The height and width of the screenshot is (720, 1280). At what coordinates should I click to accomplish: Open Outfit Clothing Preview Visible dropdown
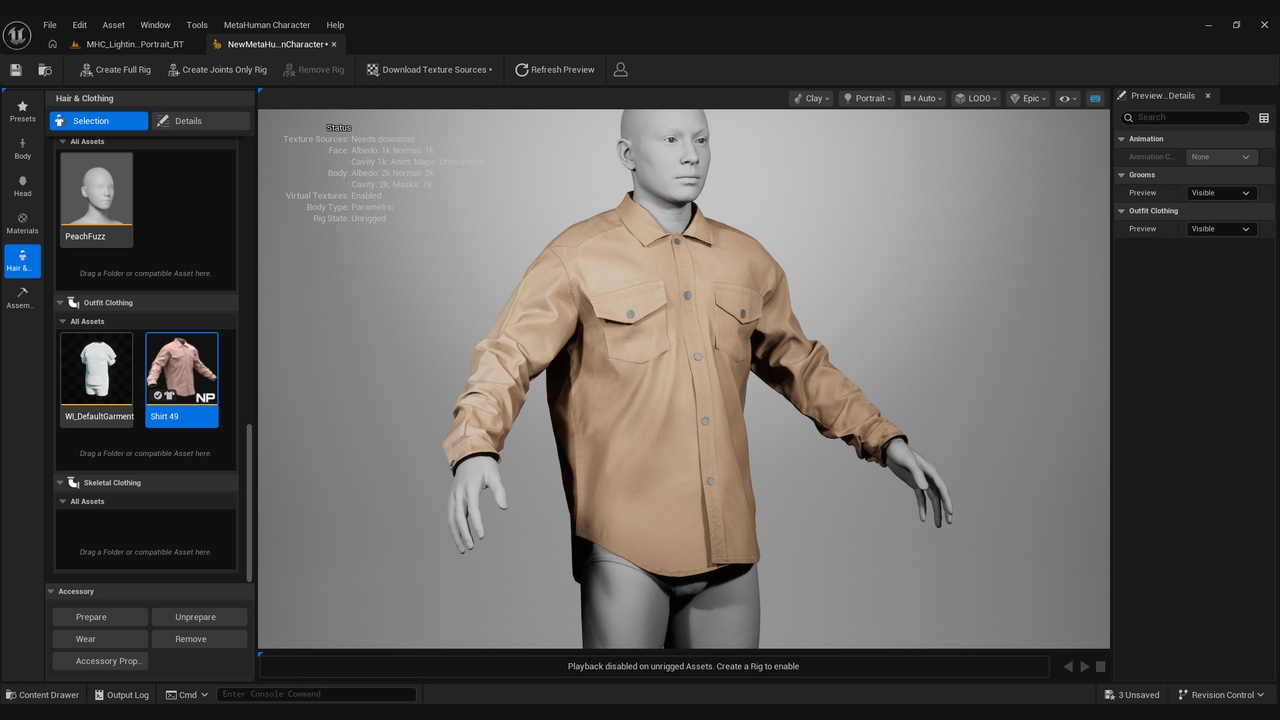[1222, 229]
